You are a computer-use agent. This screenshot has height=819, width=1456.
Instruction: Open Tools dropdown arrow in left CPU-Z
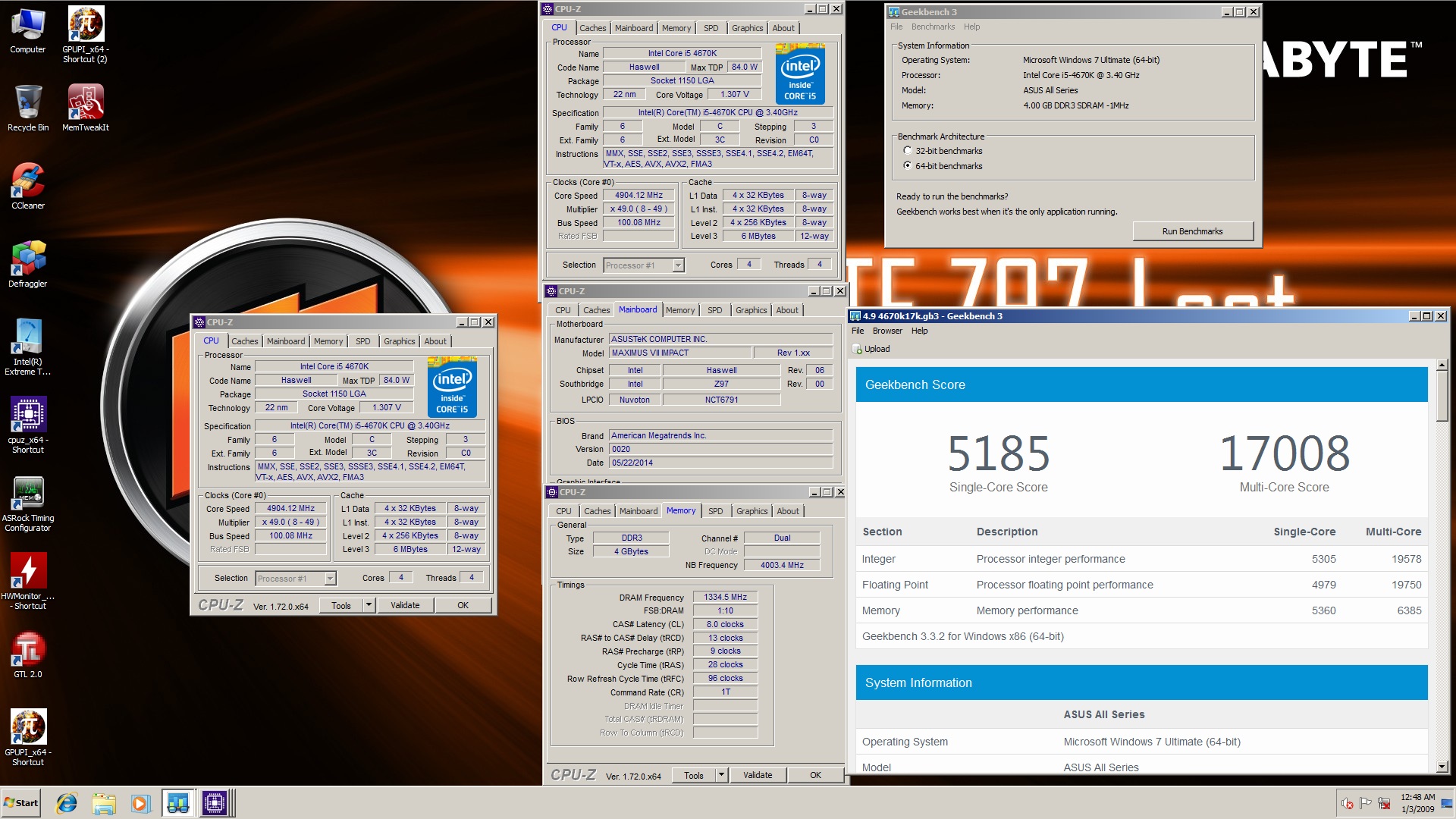tap(369, 605)
